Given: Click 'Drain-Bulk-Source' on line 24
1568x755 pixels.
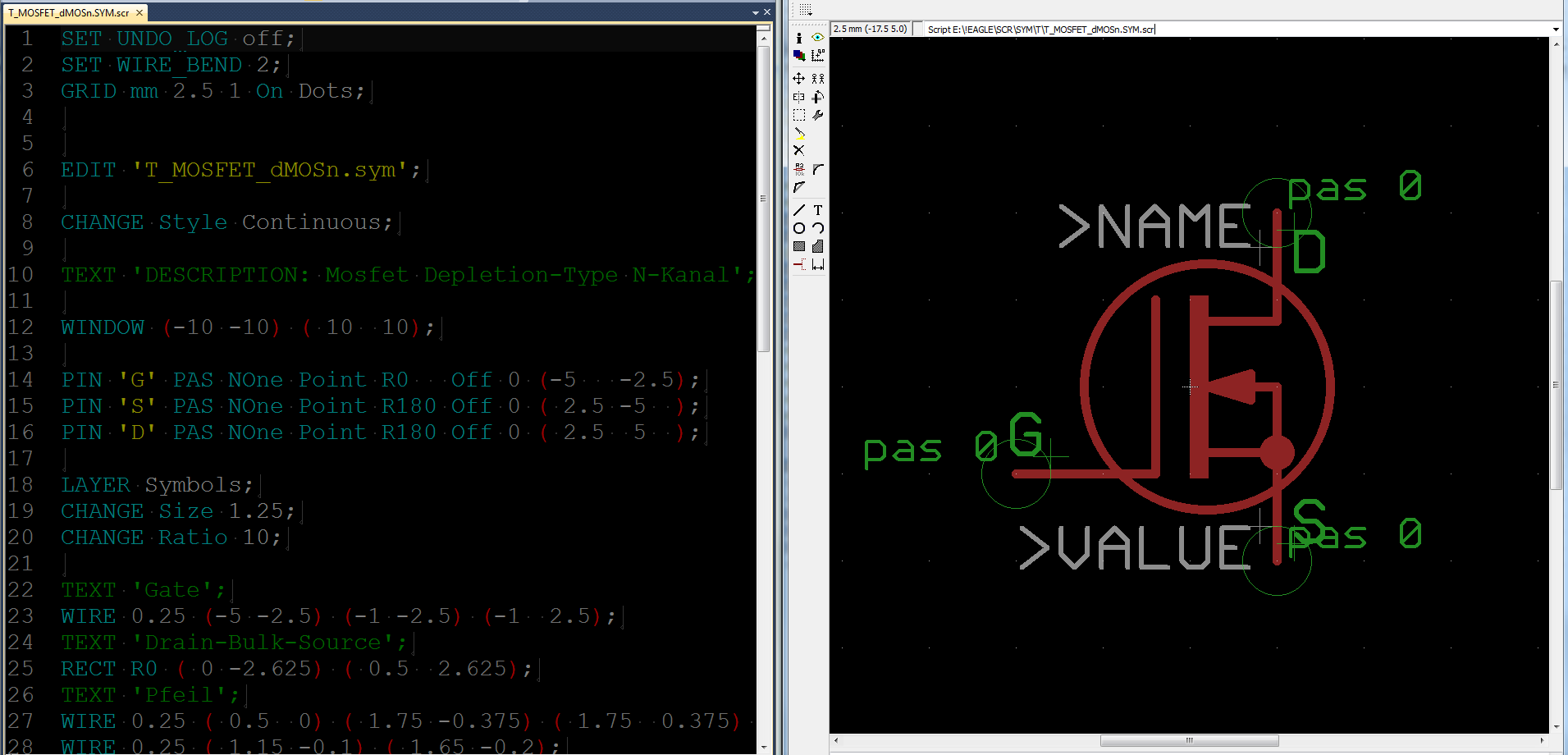Looking at the screenshot, I should [x=263, y=643].
